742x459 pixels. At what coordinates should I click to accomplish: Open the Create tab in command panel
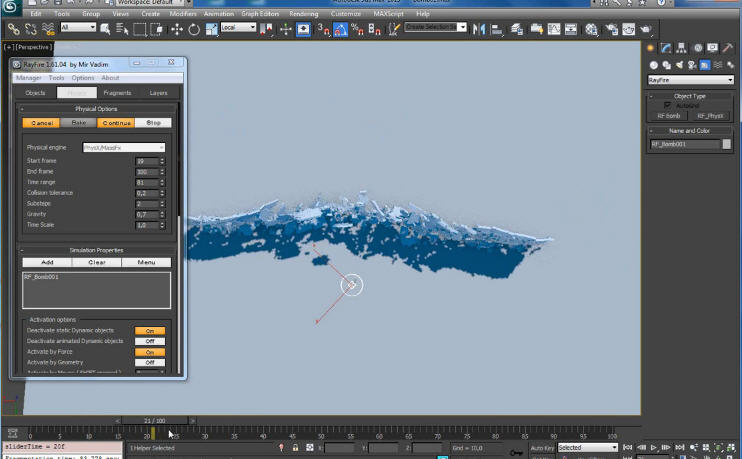[650, 48]
